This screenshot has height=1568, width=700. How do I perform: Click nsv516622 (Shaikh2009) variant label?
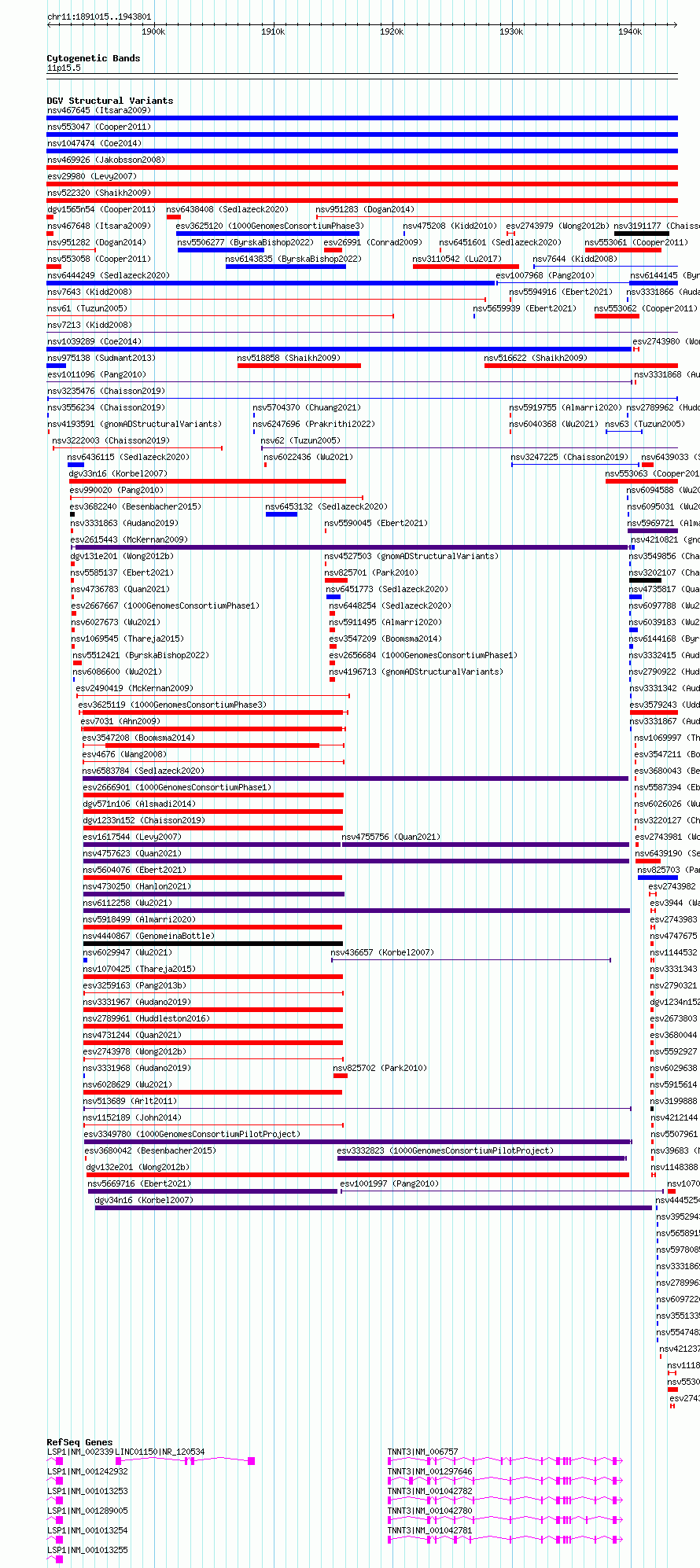[x=536, y=358]
